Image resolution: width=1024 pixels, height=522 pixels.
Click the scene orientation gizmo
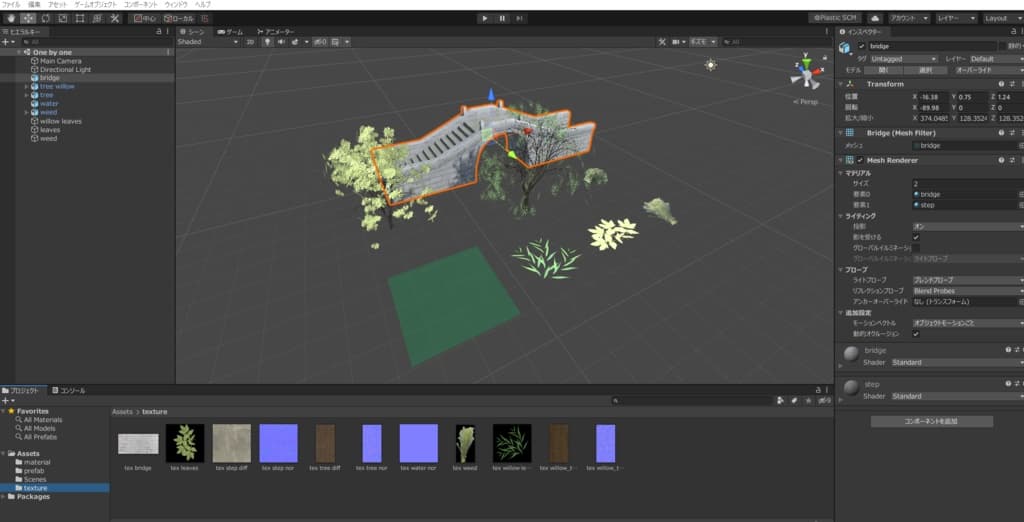point(804,74)
